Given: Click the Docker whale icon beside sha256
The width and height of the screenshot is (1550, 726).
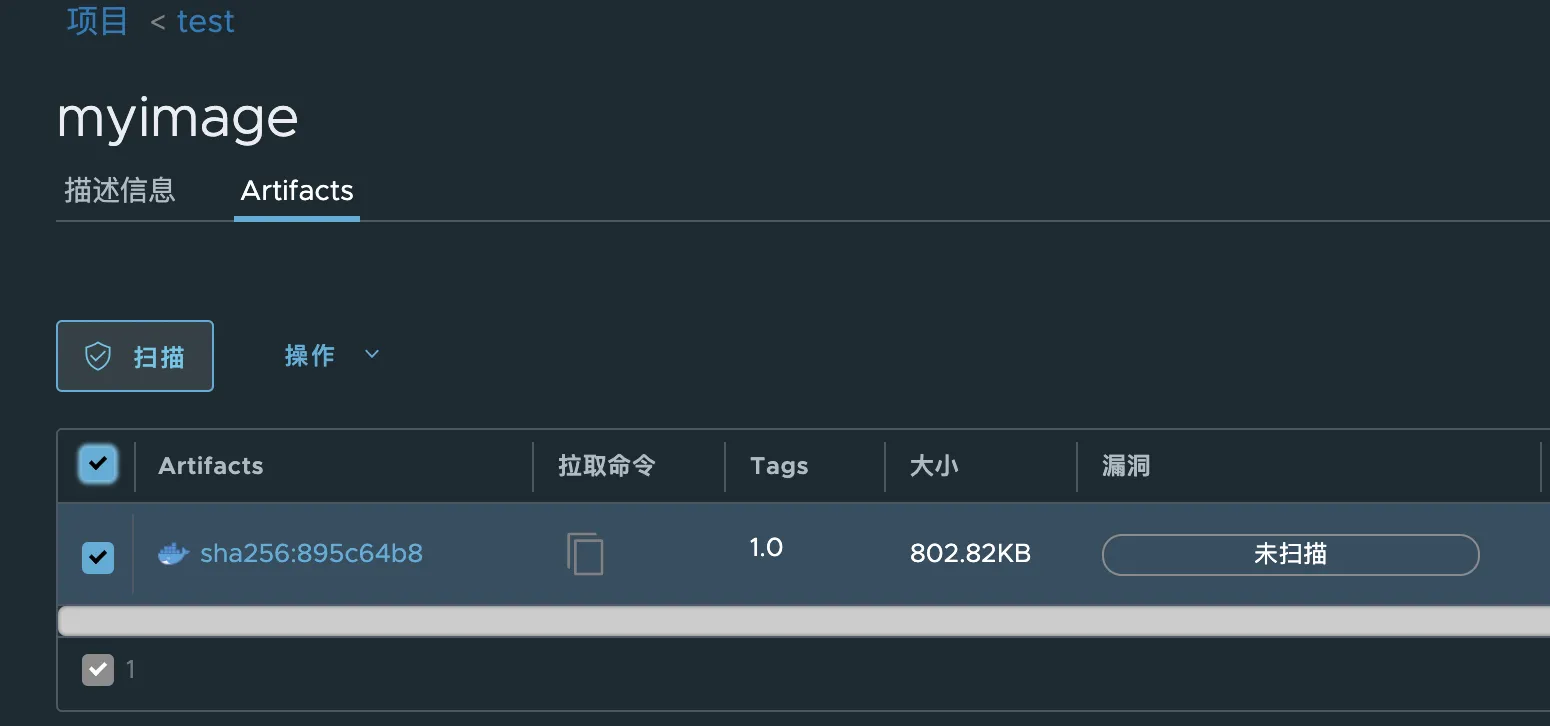Looking at the screenshot, I should 174,554.
